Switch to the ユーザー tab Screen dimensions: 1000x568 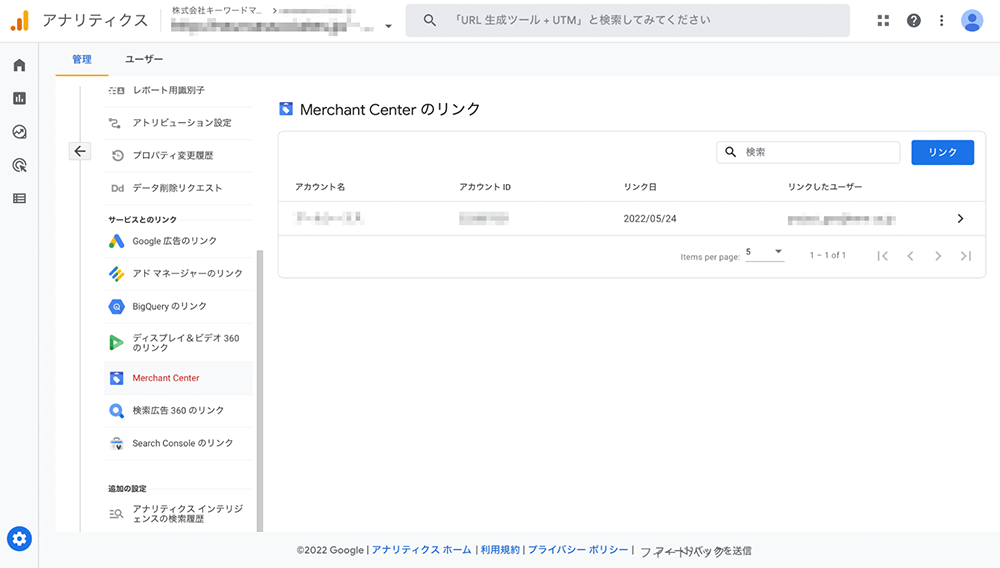144,59
